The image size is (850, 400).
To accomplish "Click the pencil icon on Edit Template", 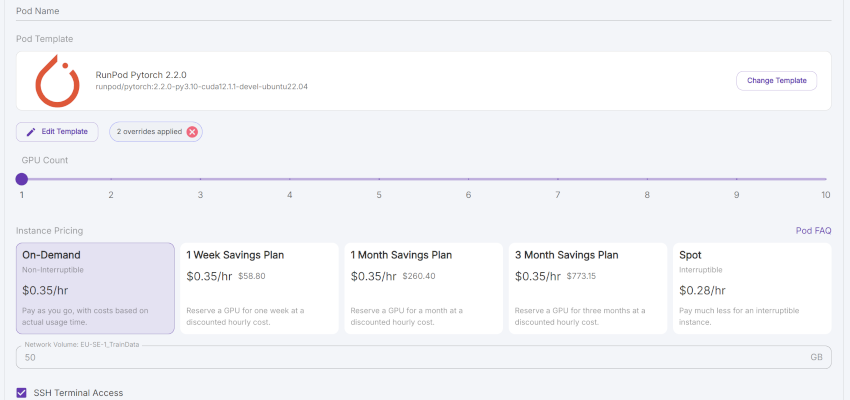I will click(x=30, y=131).
